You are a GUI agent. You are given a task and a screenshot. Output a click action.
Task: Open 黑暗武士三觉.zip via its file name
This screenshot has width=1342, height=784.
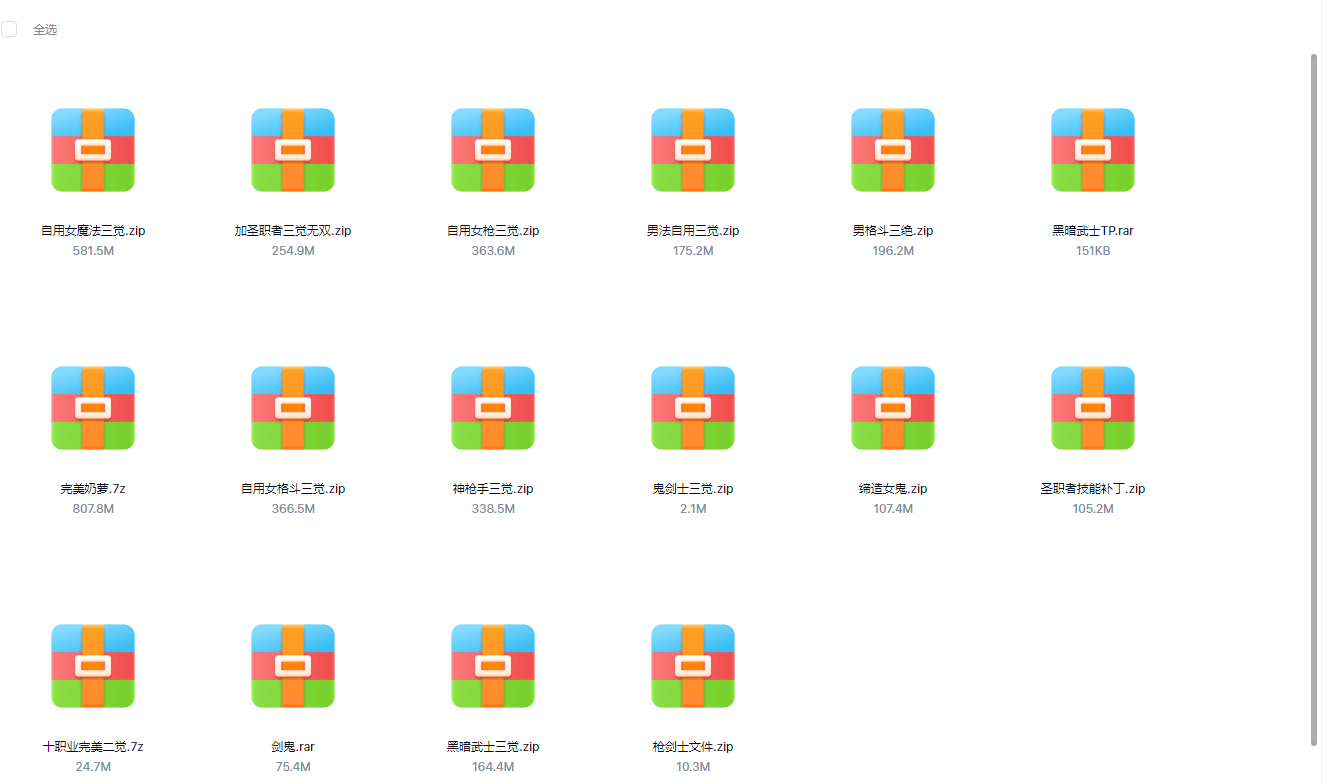[493, 746]
